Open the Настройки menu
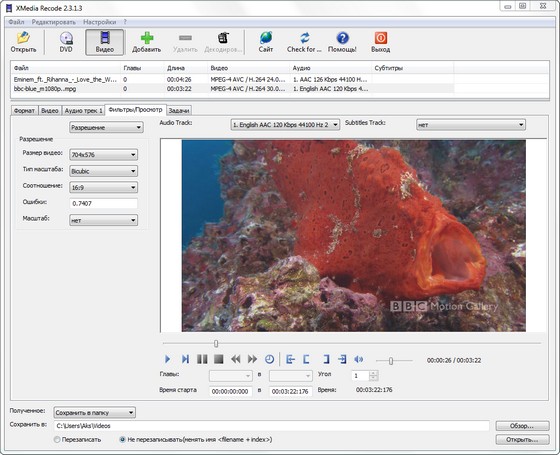The width and height of the screenshot is (560, 455). click(100, 22)
